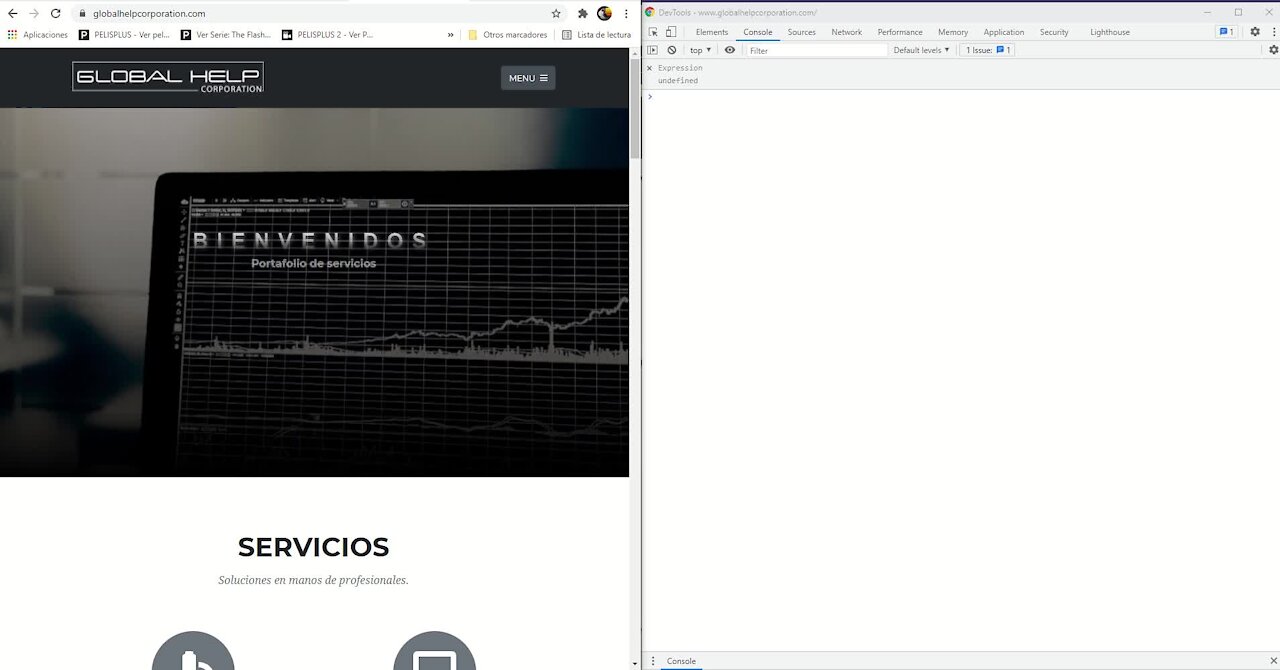Open the Chrome extensions puzzle icon
Image resolution: width=1280 pixels, height=670 pixels.
(583, 14)
